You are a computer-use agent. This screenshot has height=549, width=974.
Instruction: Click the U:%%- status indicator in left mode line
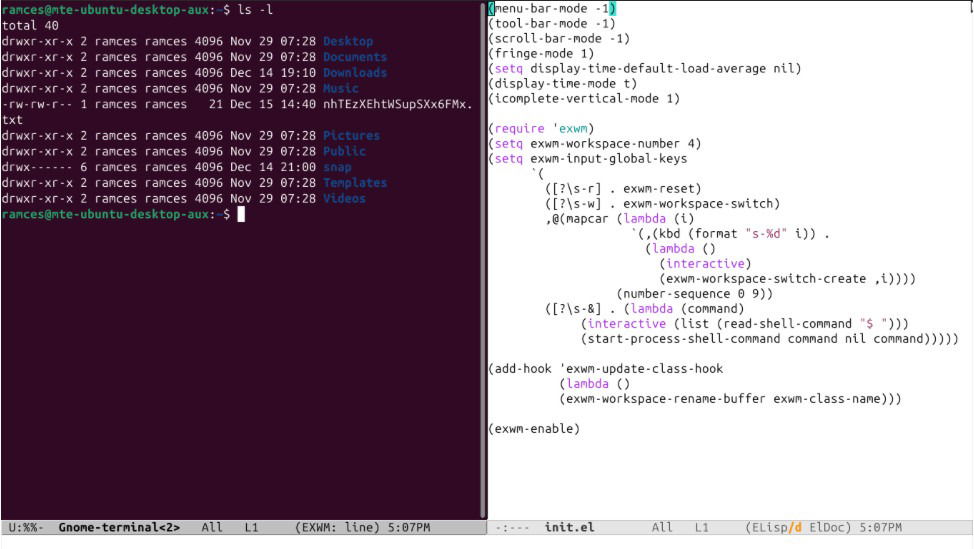(25, 527)
